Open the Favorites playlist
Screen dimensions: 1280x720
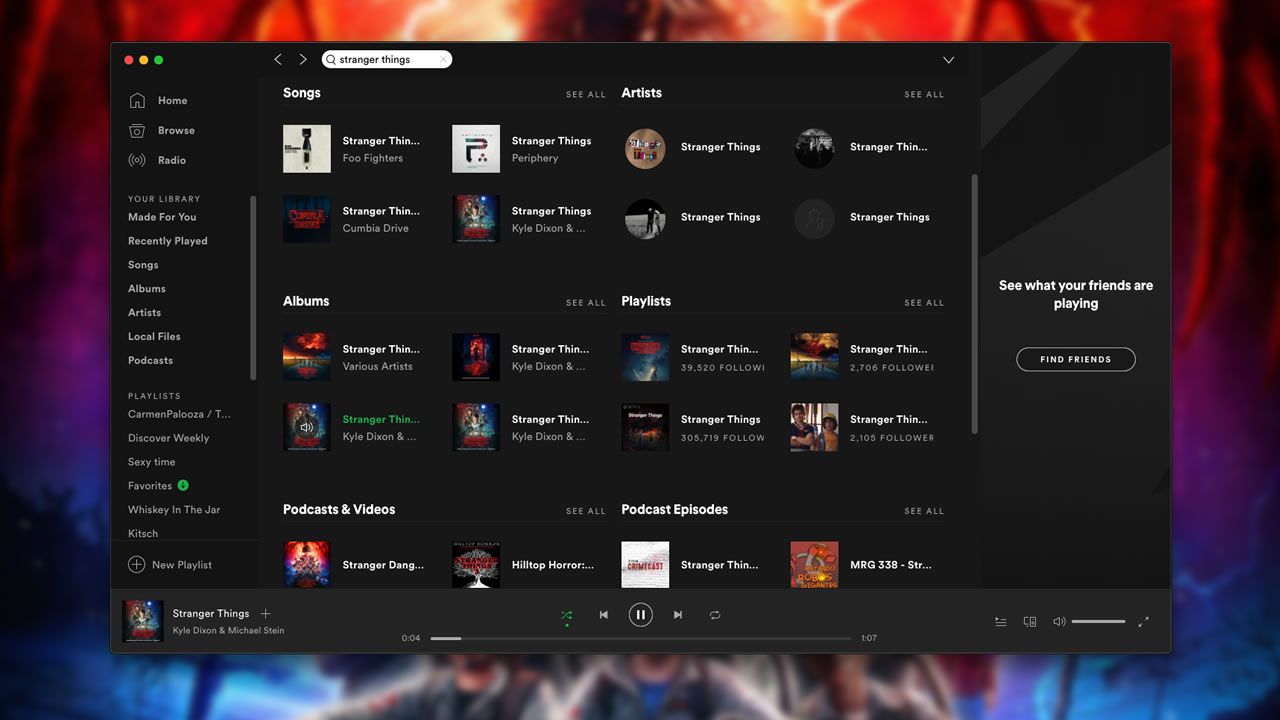(x=150, y=486)
